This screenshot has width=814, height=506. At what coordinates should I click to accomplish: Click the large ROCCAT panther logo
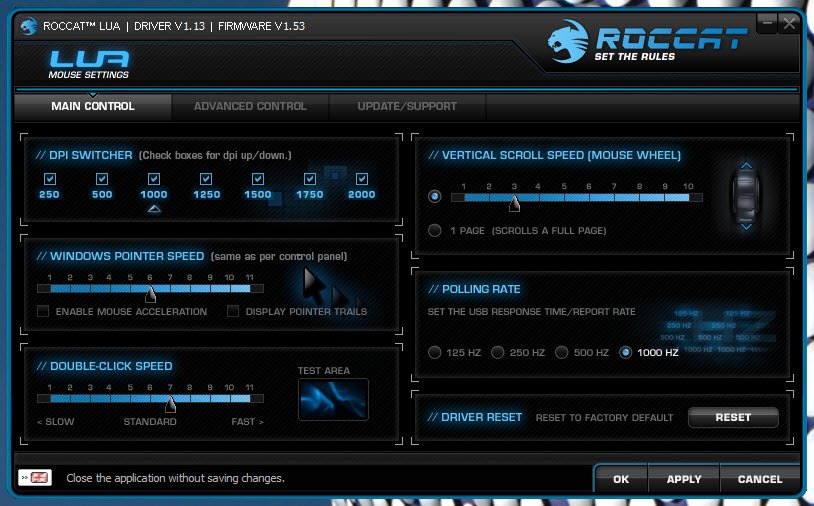[568, 42]
